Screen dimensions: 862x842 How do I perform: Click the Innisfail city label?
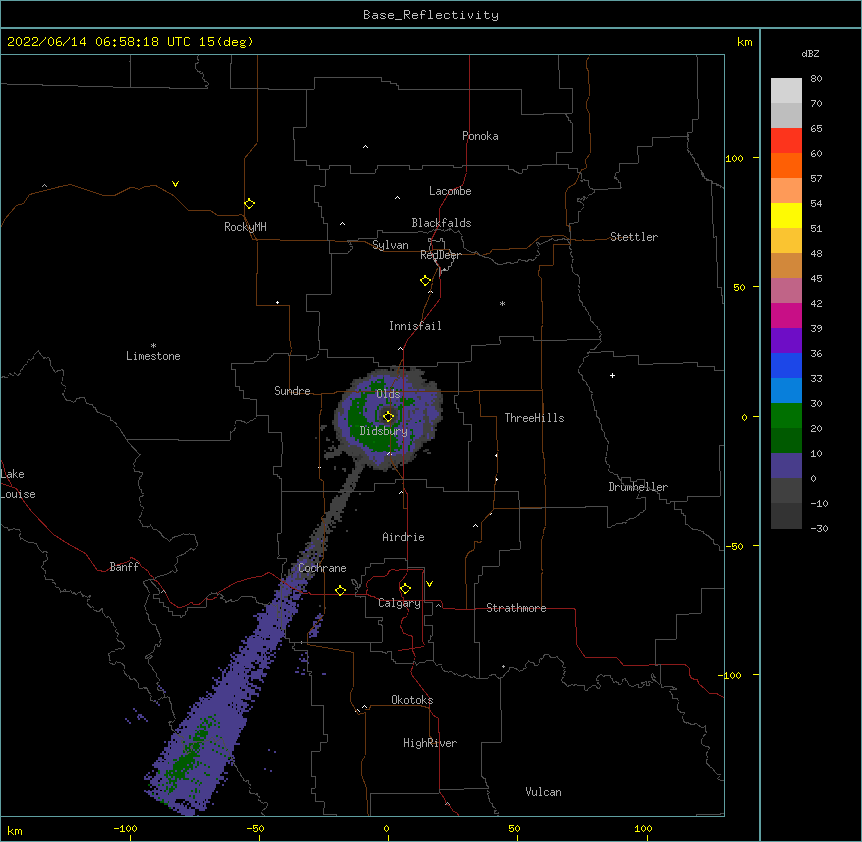[415, 326]
